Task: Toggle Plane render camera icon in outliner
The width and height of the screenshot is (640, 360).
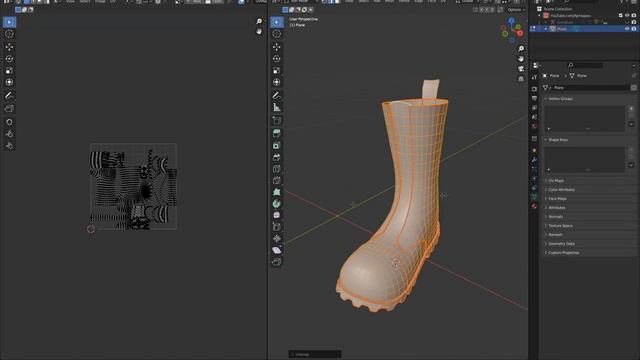Action: [634, 29]
